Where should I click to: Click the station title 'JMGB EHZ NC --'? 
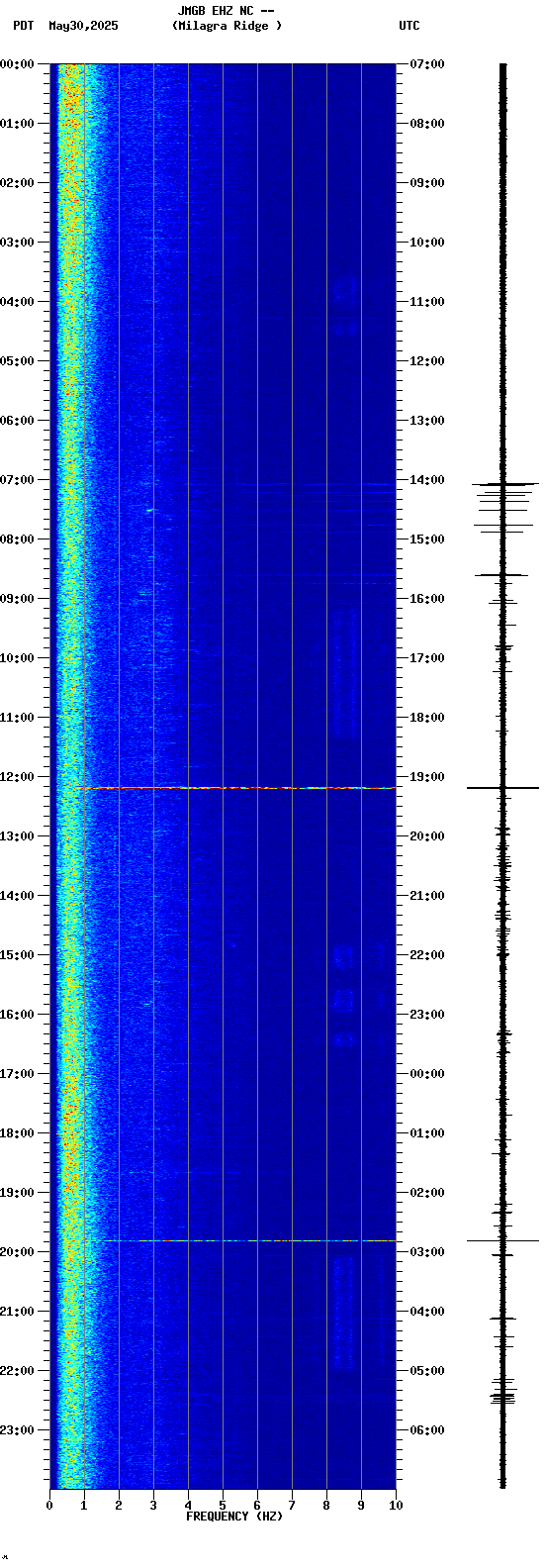click(x=226, y=11)
